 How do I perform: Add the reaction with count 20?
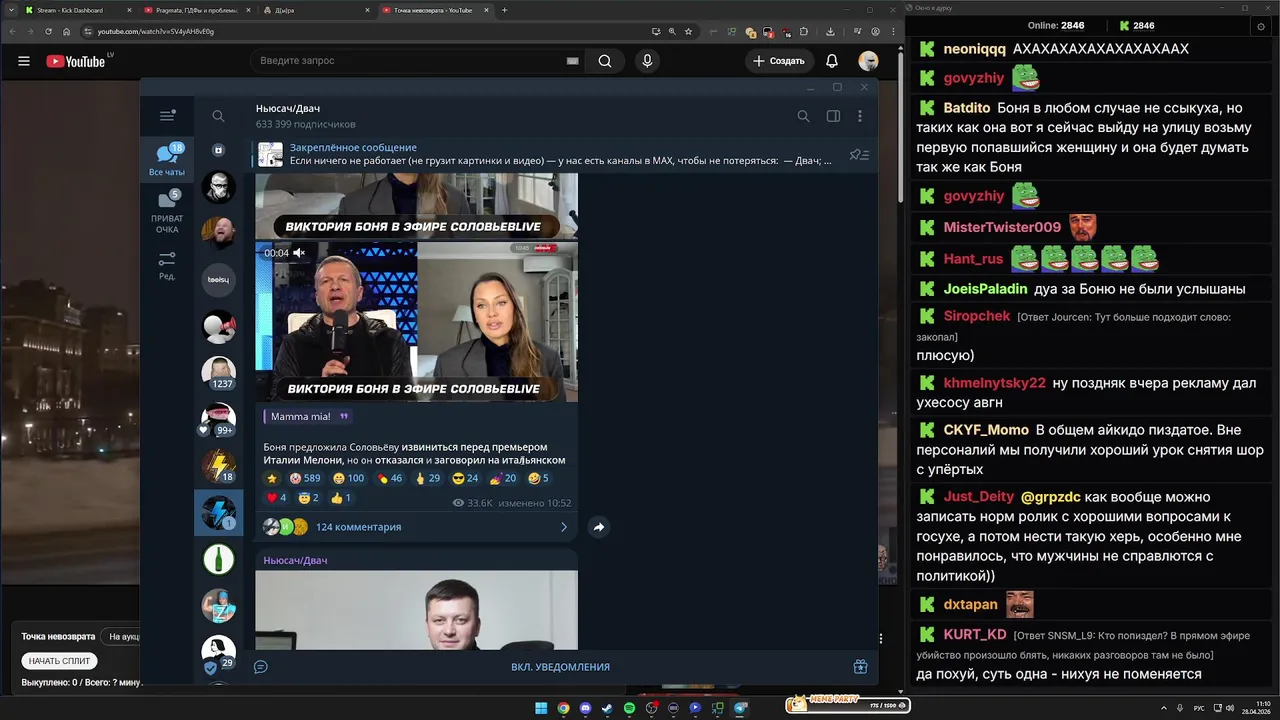[503, 478]
